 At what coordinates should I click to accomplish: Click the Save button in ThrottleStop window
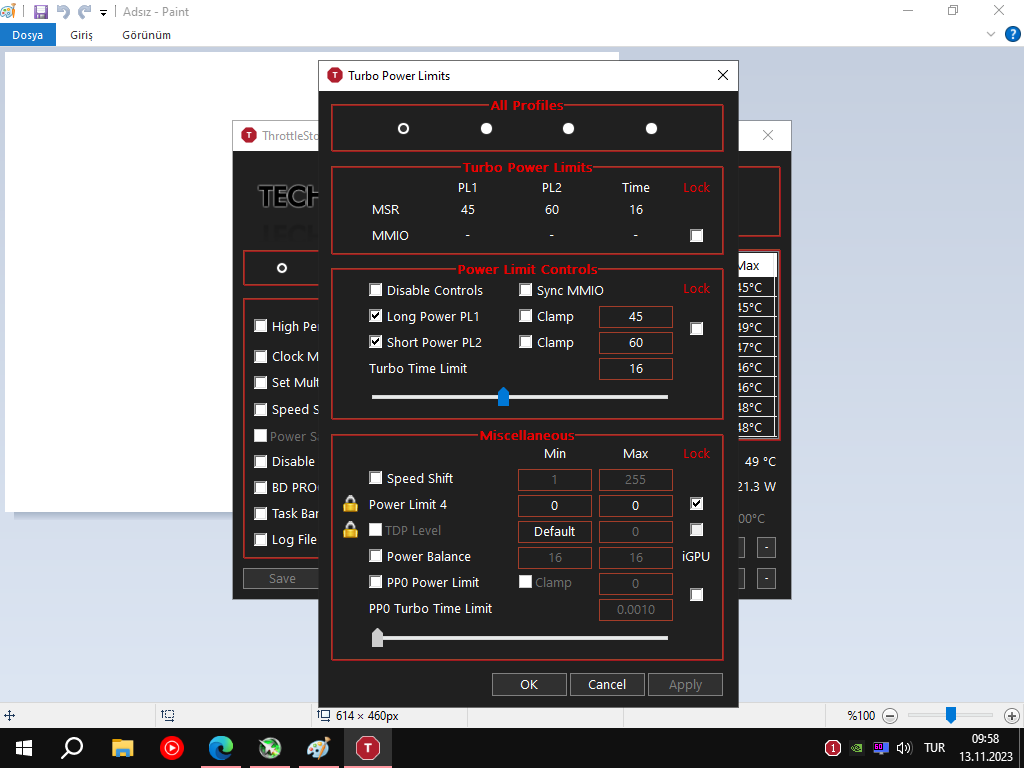(281, 579)
